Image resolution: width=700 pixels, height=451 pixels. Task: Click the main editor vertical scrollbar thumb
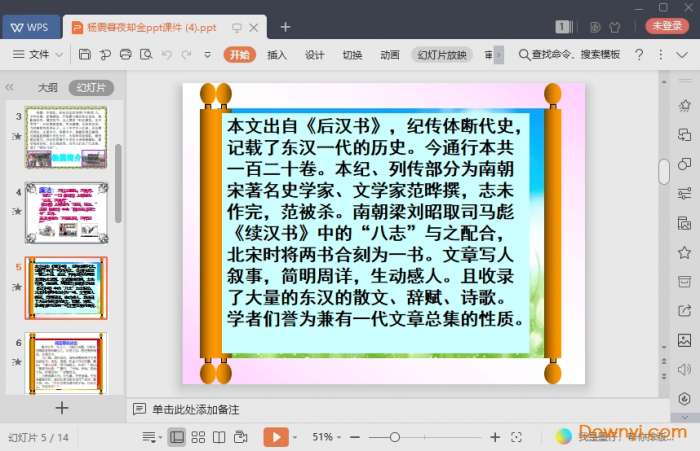(x=664, y=171)
